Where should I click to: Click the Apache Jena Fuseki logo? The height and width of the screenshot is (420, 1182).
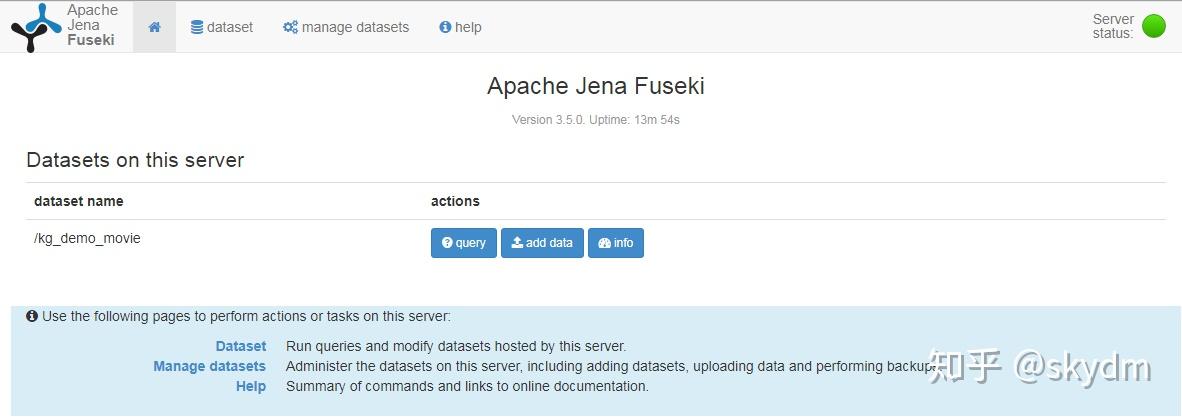click(x=64, y=27)
